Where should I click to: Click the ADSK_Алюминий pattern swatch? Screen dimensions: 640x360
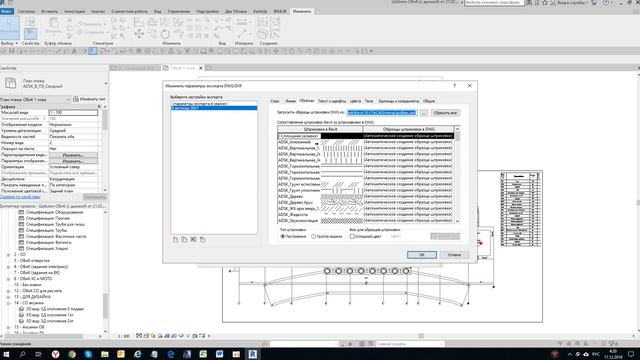coord(342,142)
